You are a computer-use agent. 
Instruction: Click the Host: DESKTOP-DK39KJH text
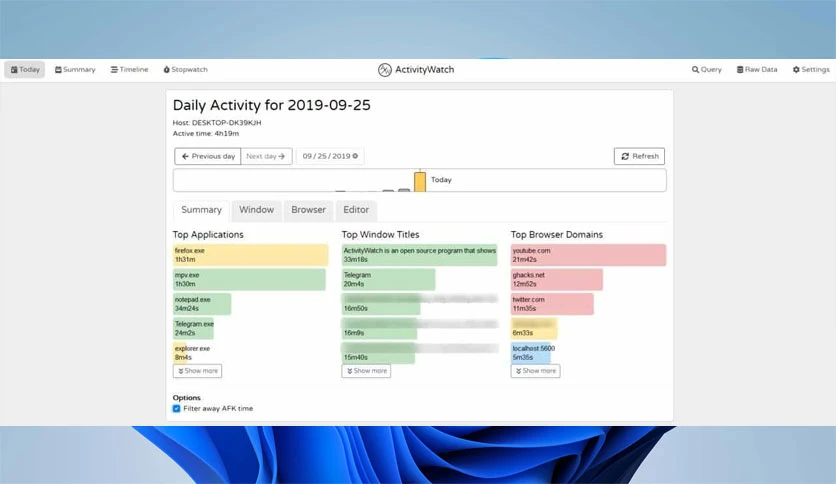point(217,123)
